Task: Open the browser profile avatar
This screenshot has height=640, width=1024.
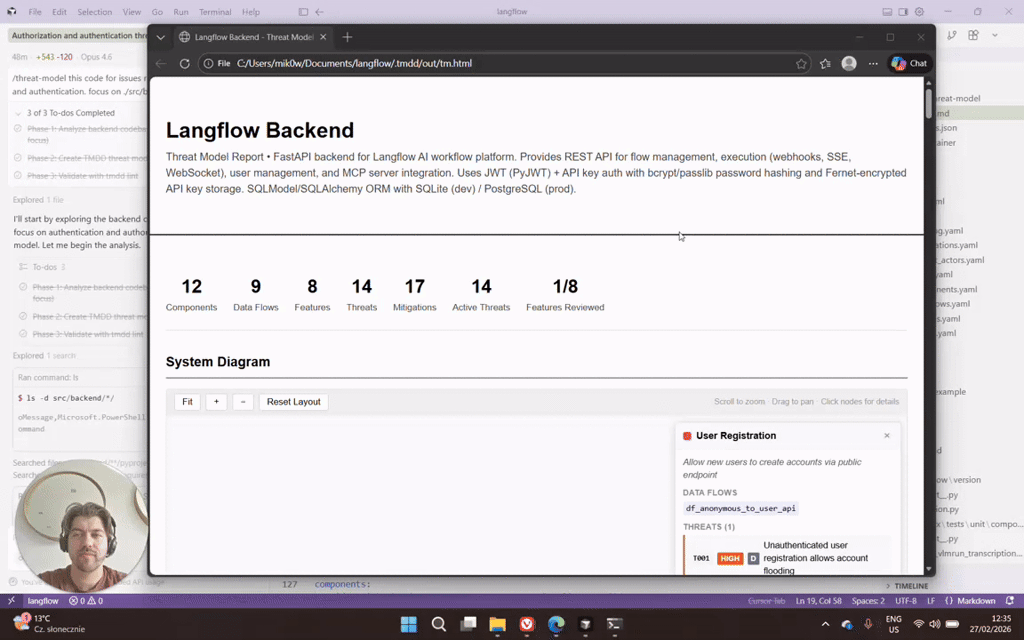Action: point(849,63)
